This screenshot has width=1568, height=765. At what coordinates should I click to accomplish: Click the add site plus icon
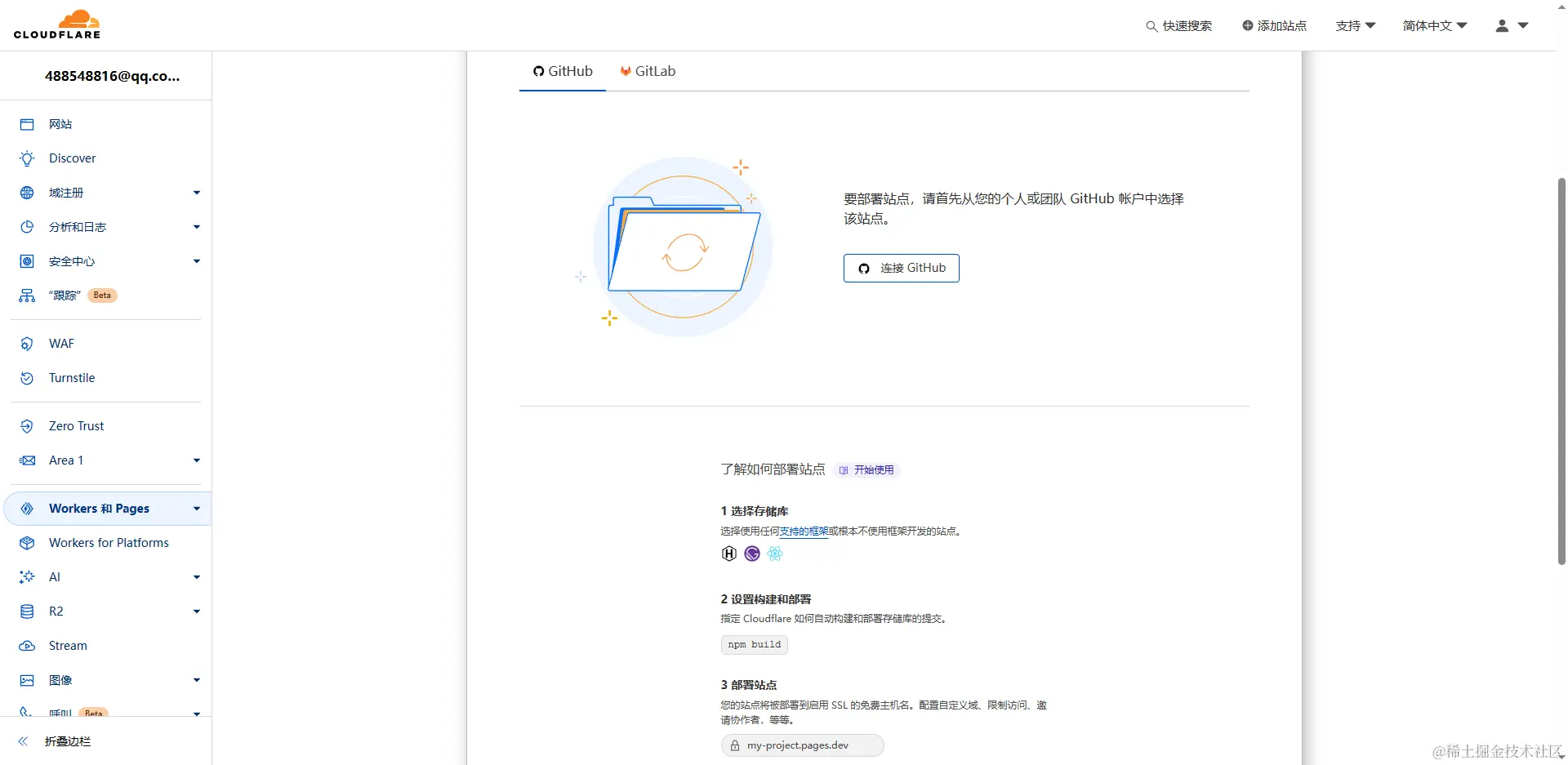coord(1247,25)
